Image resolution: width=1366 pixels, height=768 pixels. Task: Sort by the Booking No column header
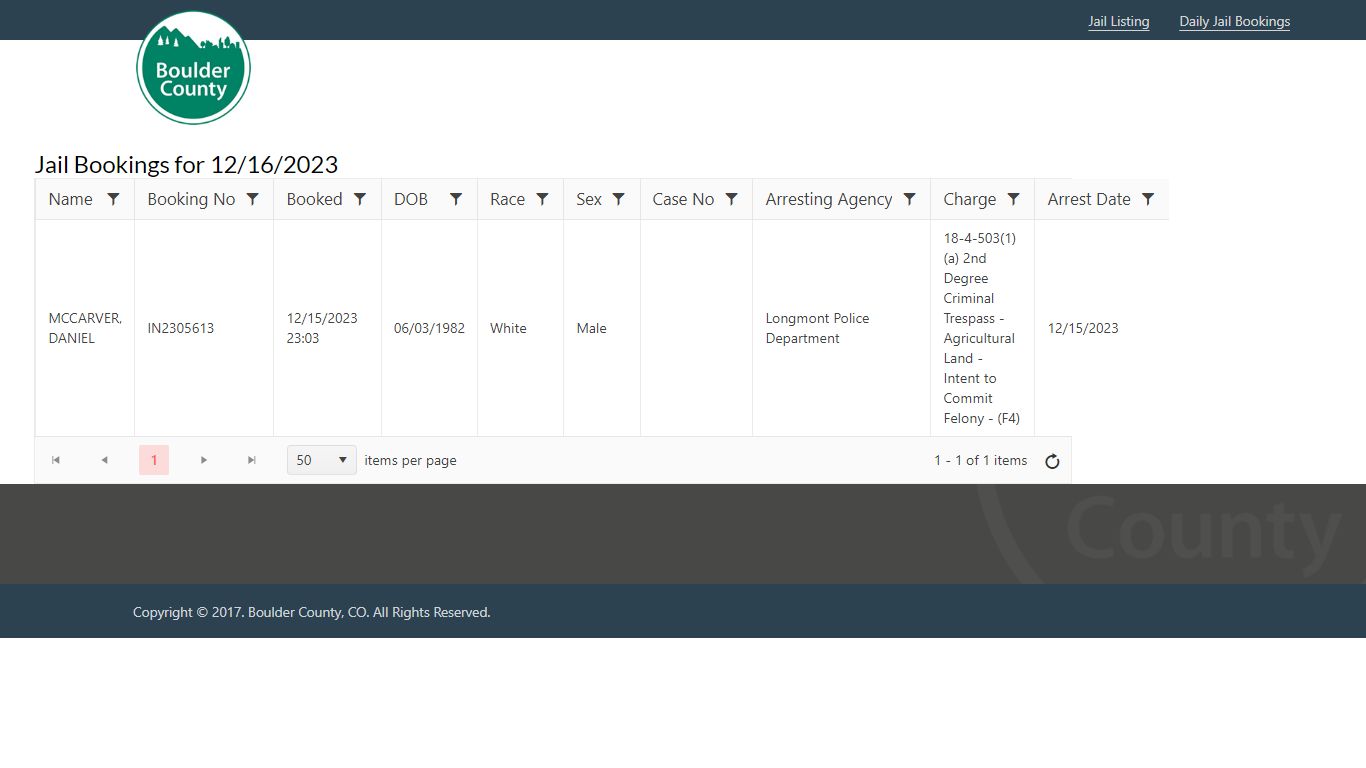(x=191, y=199)
